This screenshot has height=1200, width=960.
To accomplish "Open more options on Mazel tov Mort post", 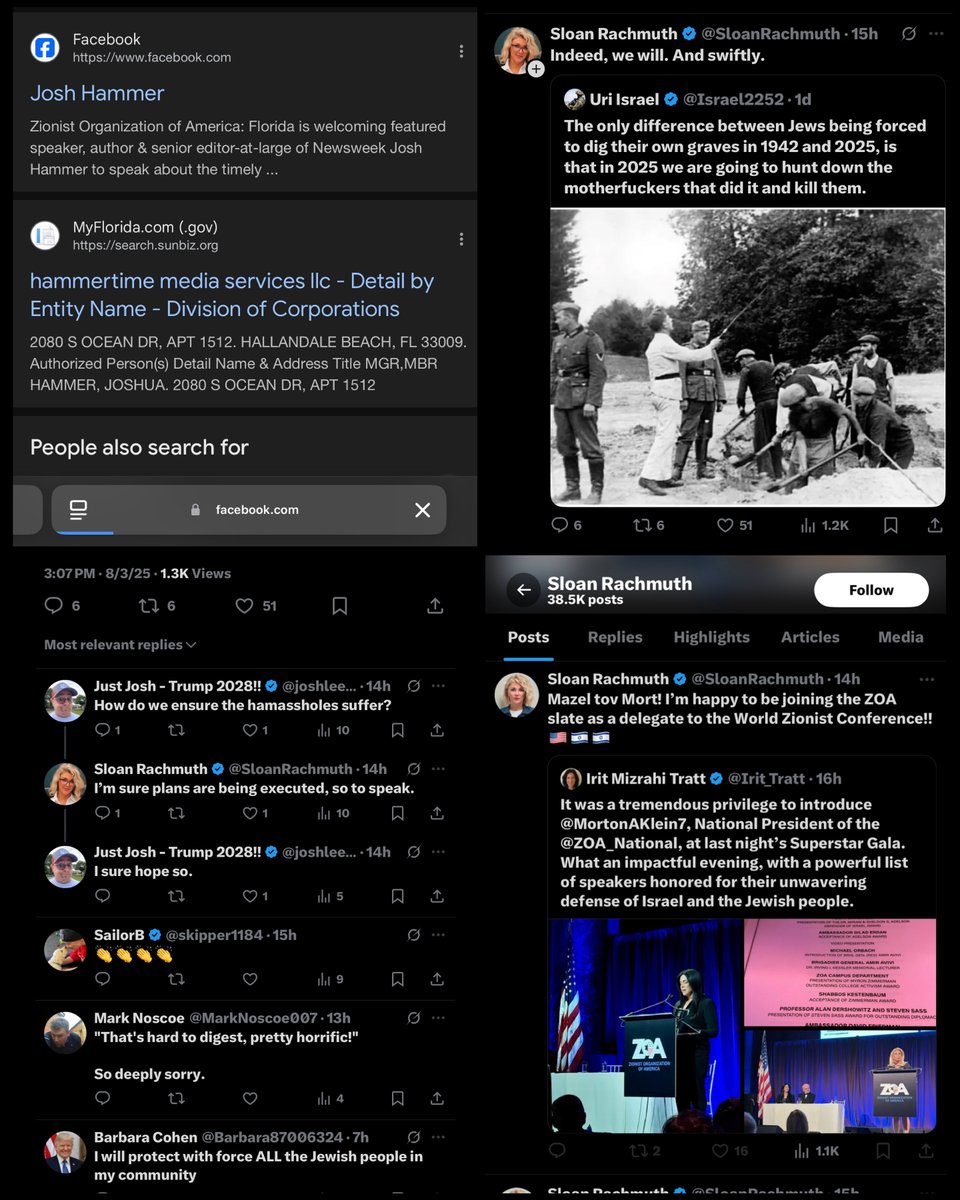I will click(927, 679).
